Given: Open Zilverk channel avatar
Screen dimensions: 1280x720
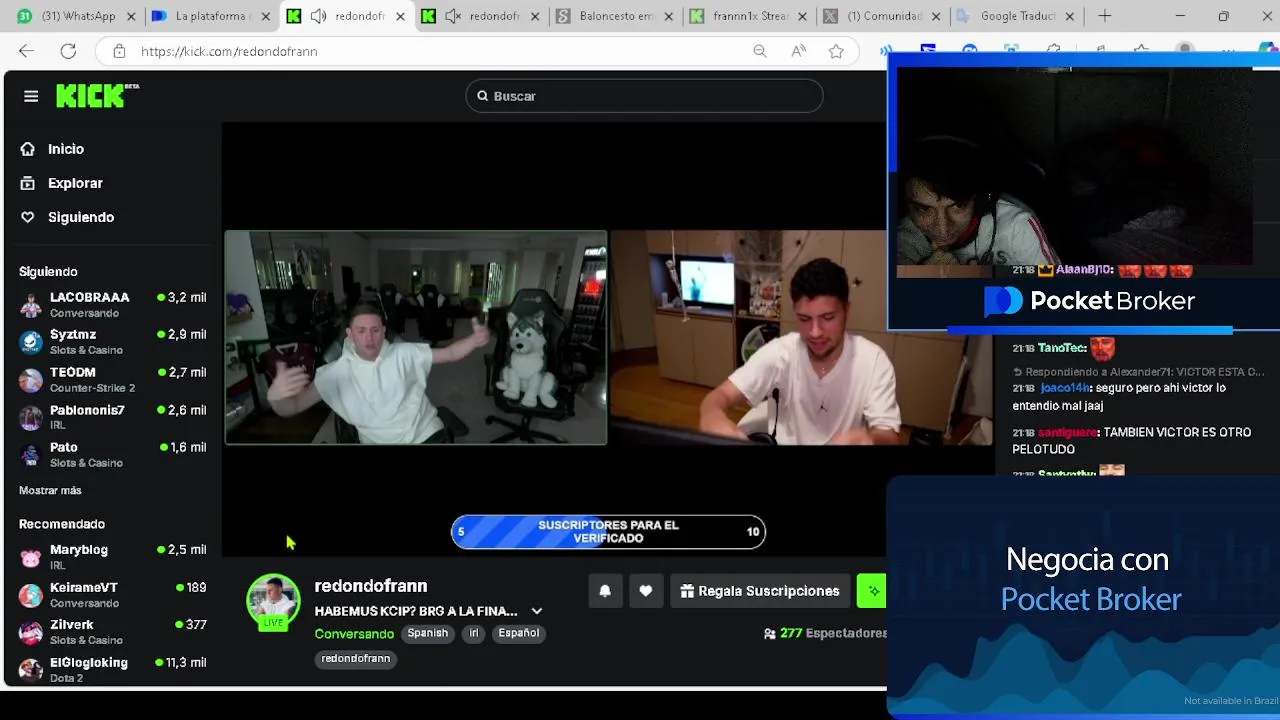Looking at the screenshot, I should click(x=31, y=632).
